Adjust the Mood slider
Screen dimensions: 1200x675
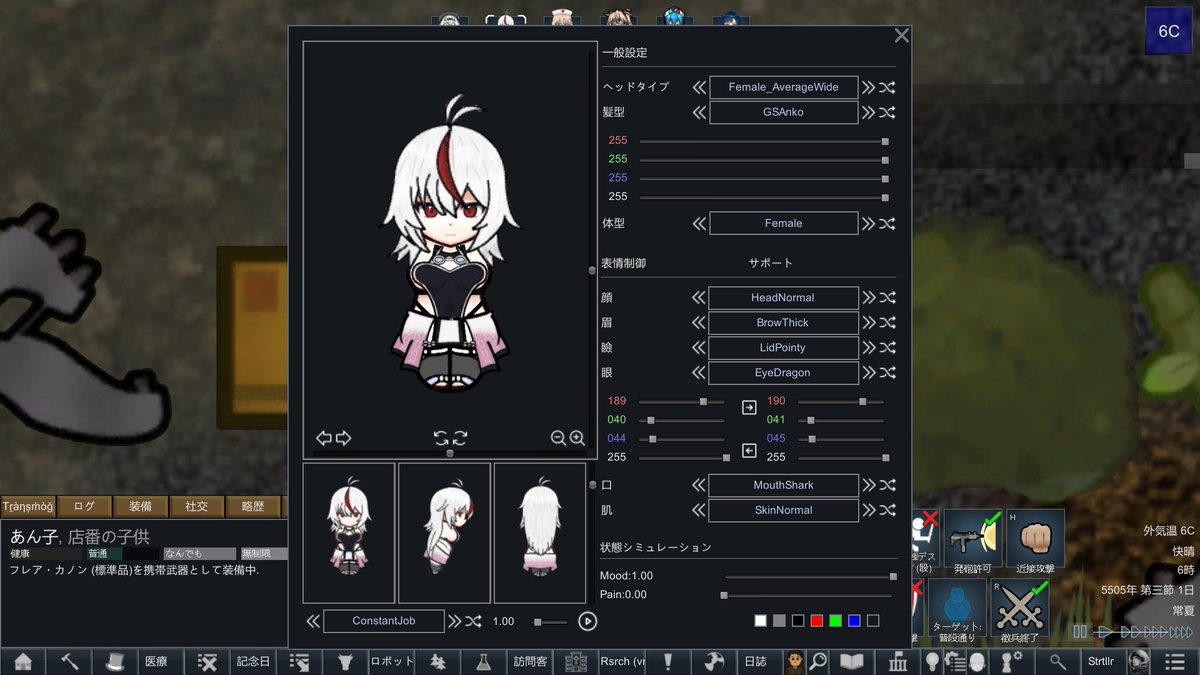point(809,577)
